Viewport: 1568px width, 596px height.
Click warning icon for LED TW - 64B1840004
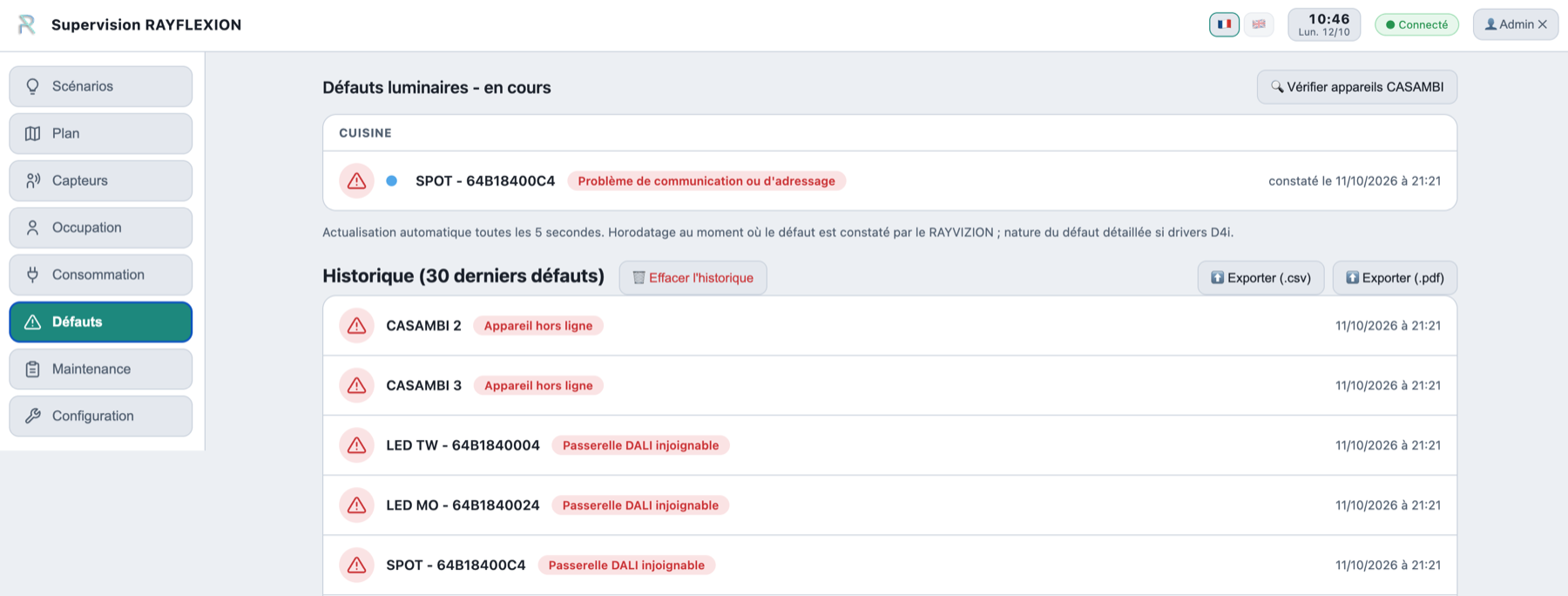[356, 445]
